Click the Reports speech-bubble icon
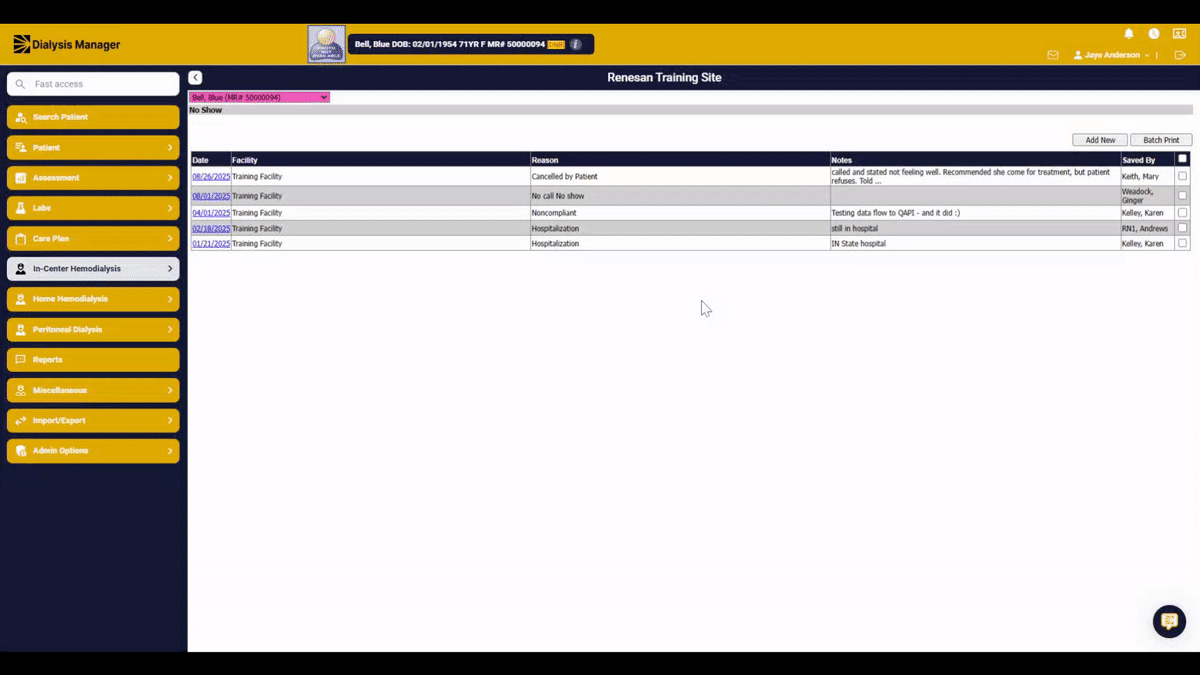Screen dimensions: 1200x675 (x=21, y=360)
